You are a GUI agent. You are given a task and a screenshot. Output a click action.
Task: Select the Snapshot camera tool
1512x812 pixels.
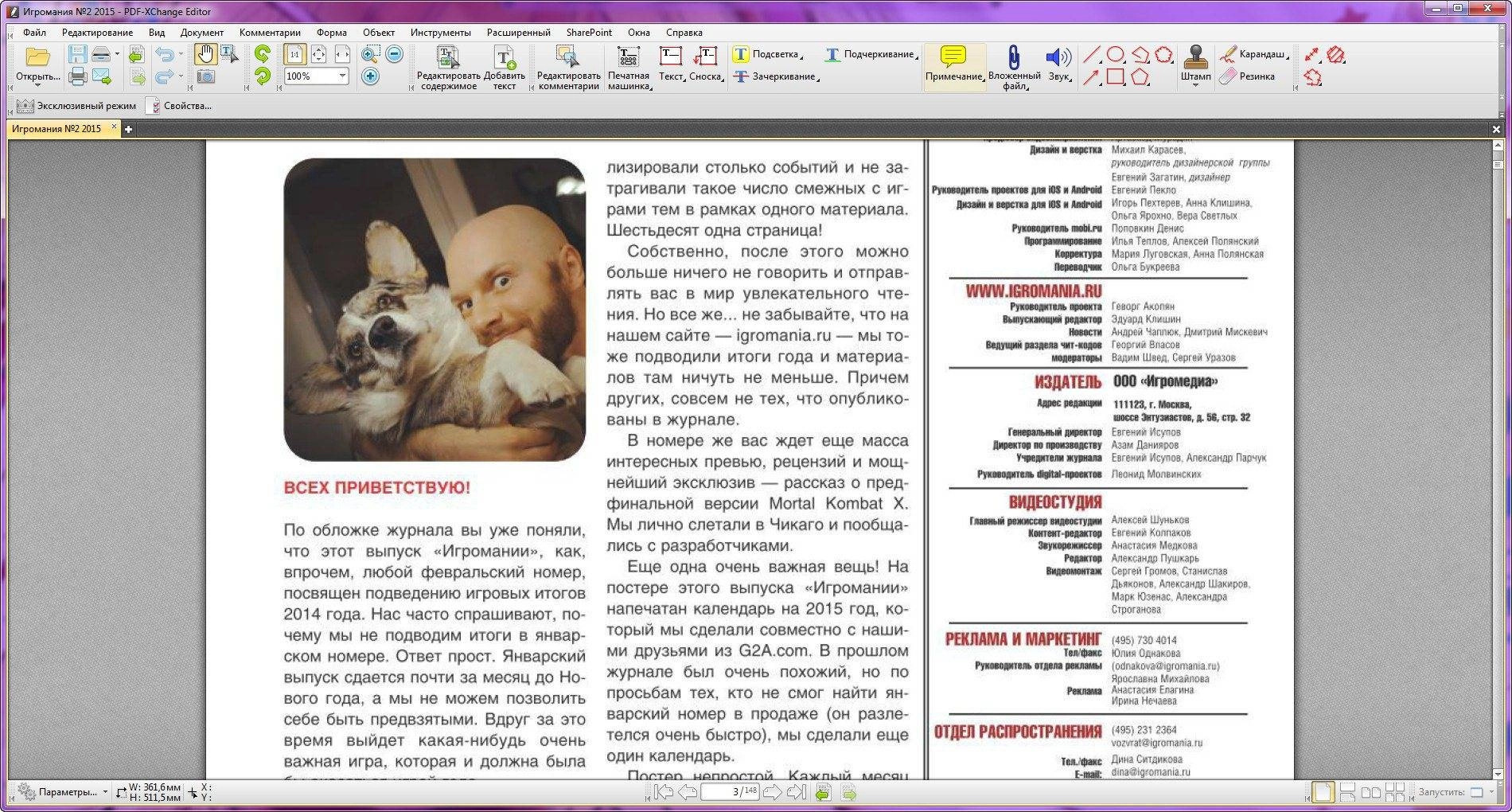pos(205,76)
